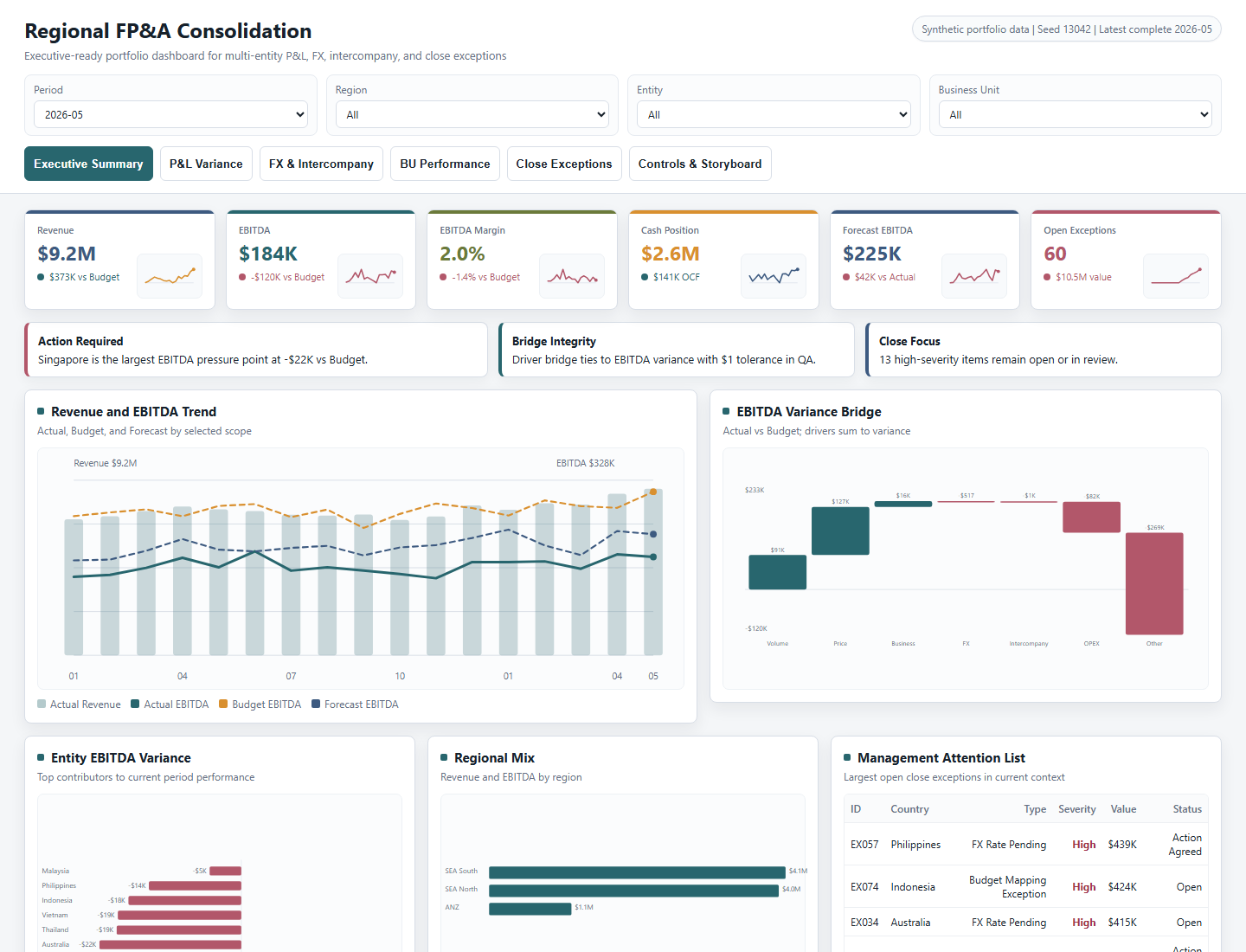Click the Forecast EBITDA sparkline chart
The image size is (1246, 952).
pos(974,276)
